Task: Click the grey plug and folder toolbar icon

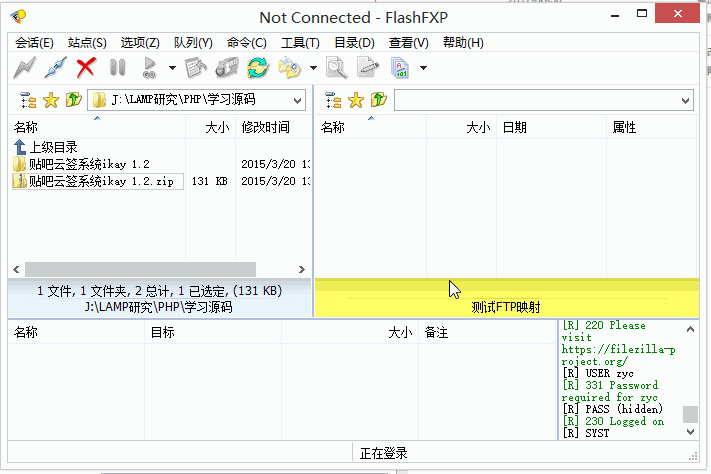Action: (x=227, y=68)
